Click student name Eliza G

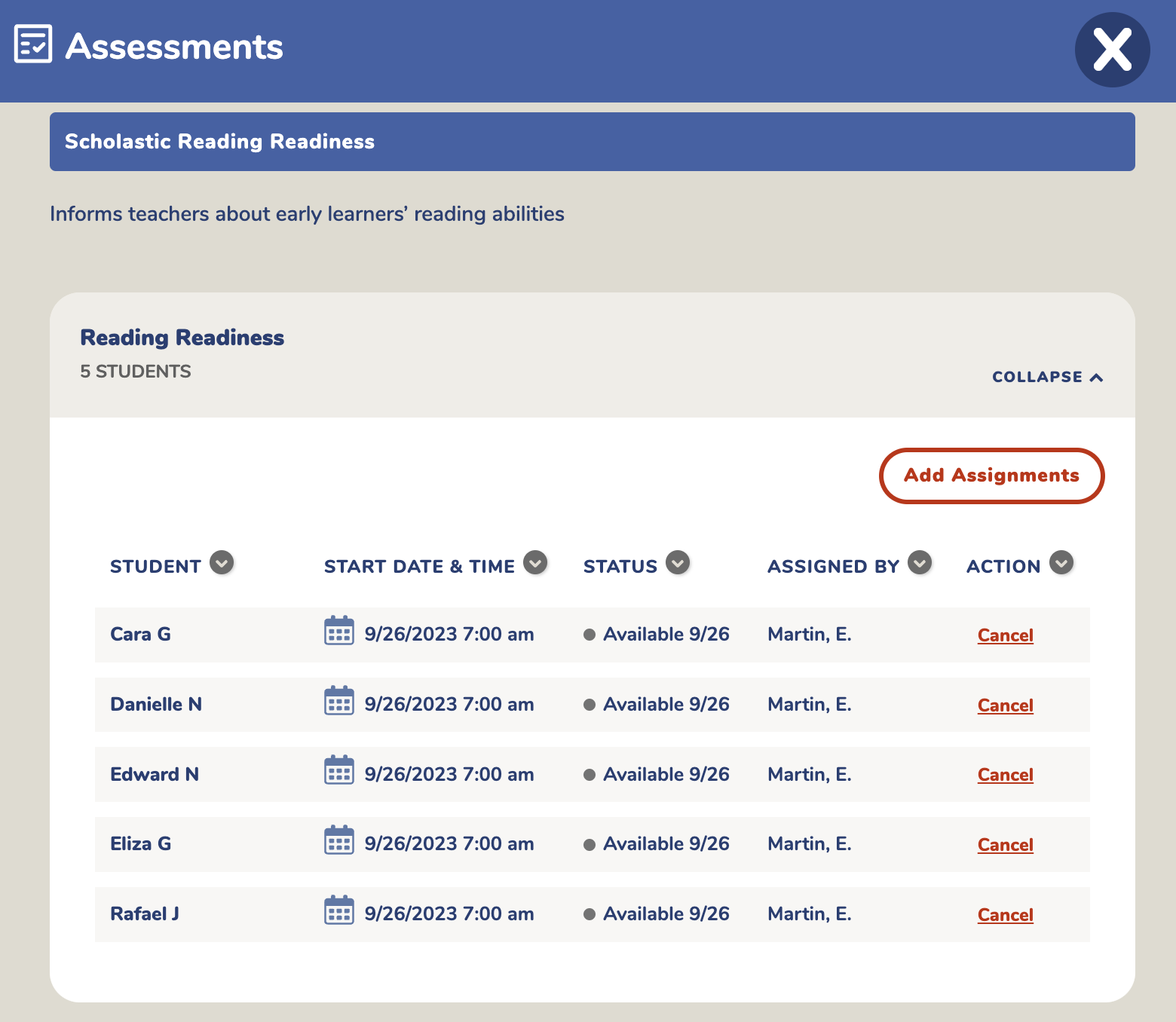[140, 844]
